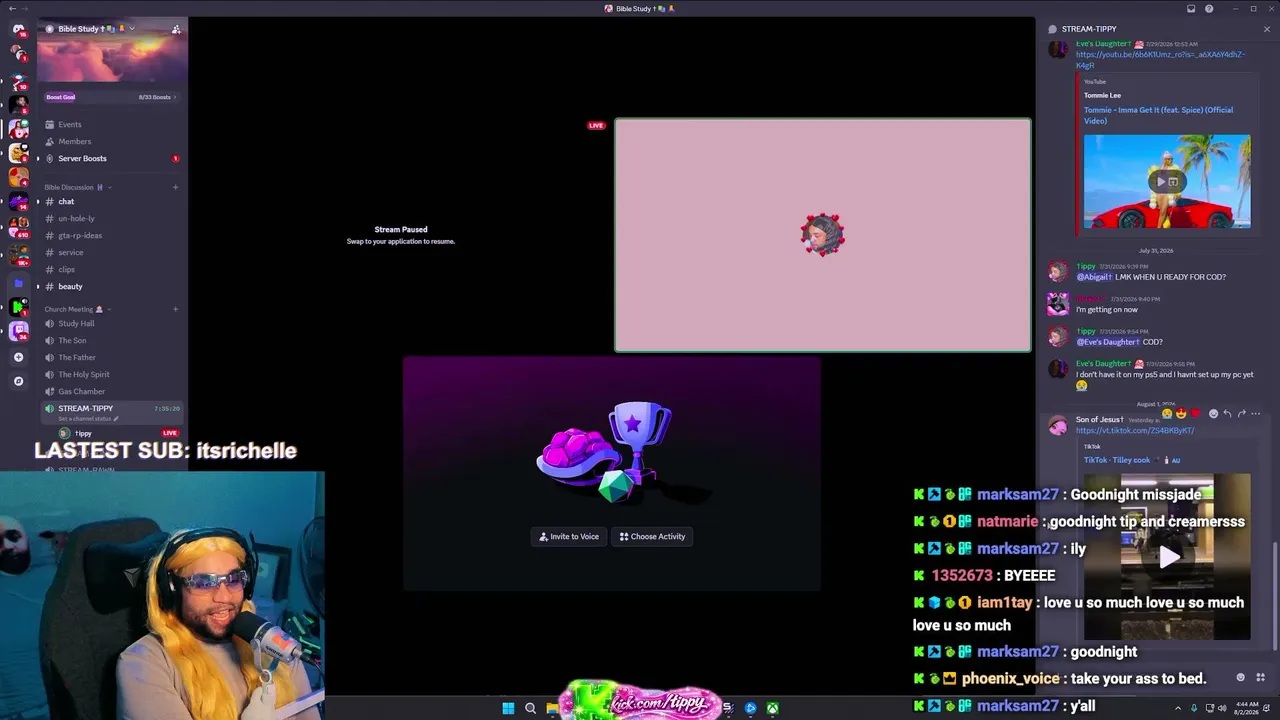Click the Invite to Voice button
The image size is (1280, 720).
coord(569,537)
